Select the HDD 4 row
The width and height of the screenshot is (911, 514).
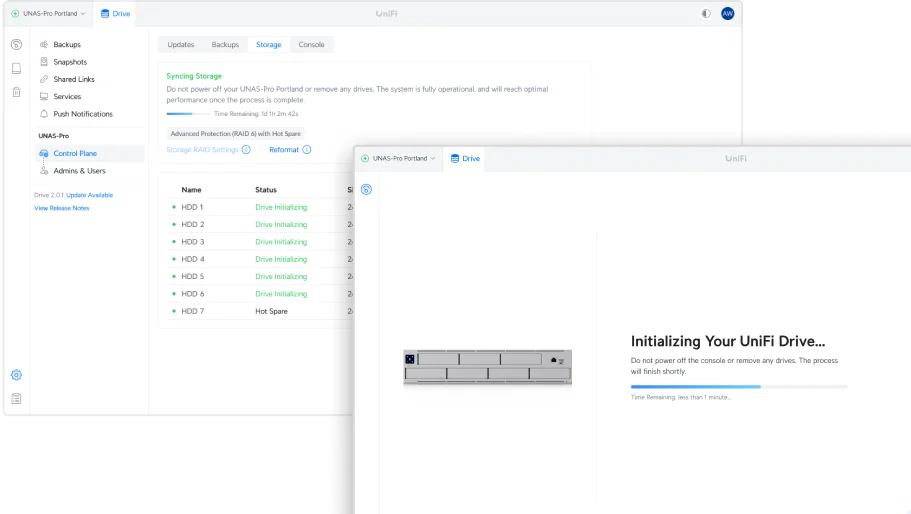coord(260,259)
